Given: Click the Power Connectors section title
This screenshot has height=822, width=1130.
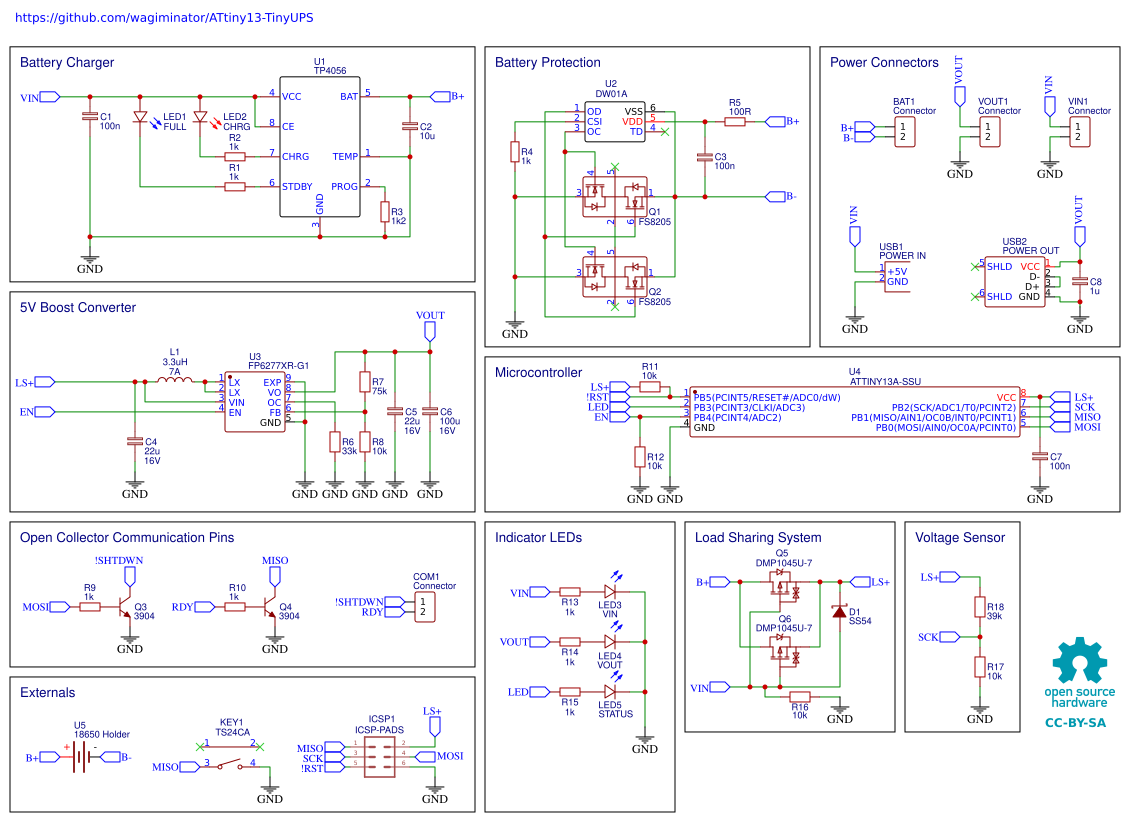Looking at the screenshot, I should (884, 63).
